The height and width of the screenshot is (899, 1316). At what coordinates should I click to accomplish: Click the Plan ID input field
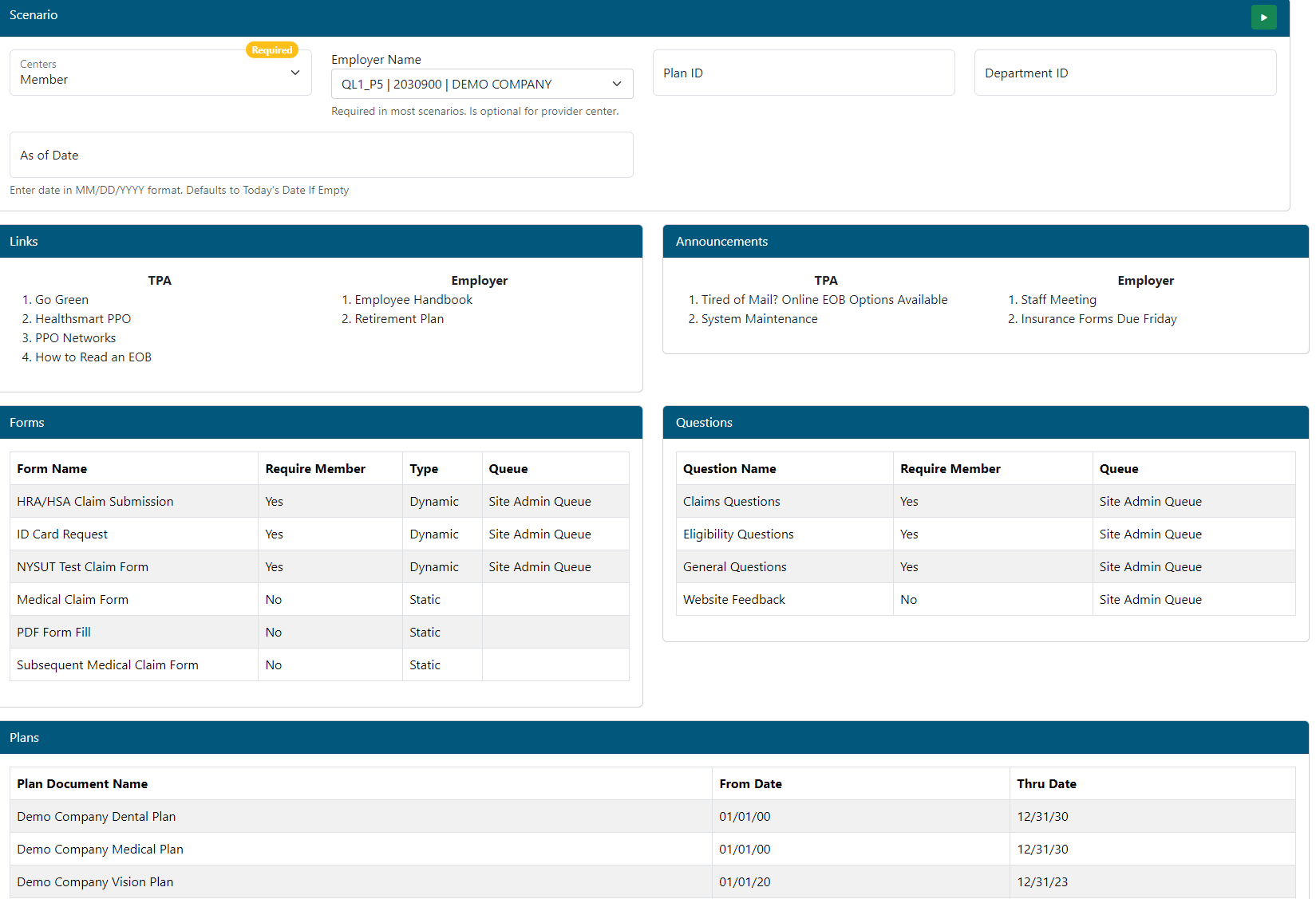tap(803, 73)
